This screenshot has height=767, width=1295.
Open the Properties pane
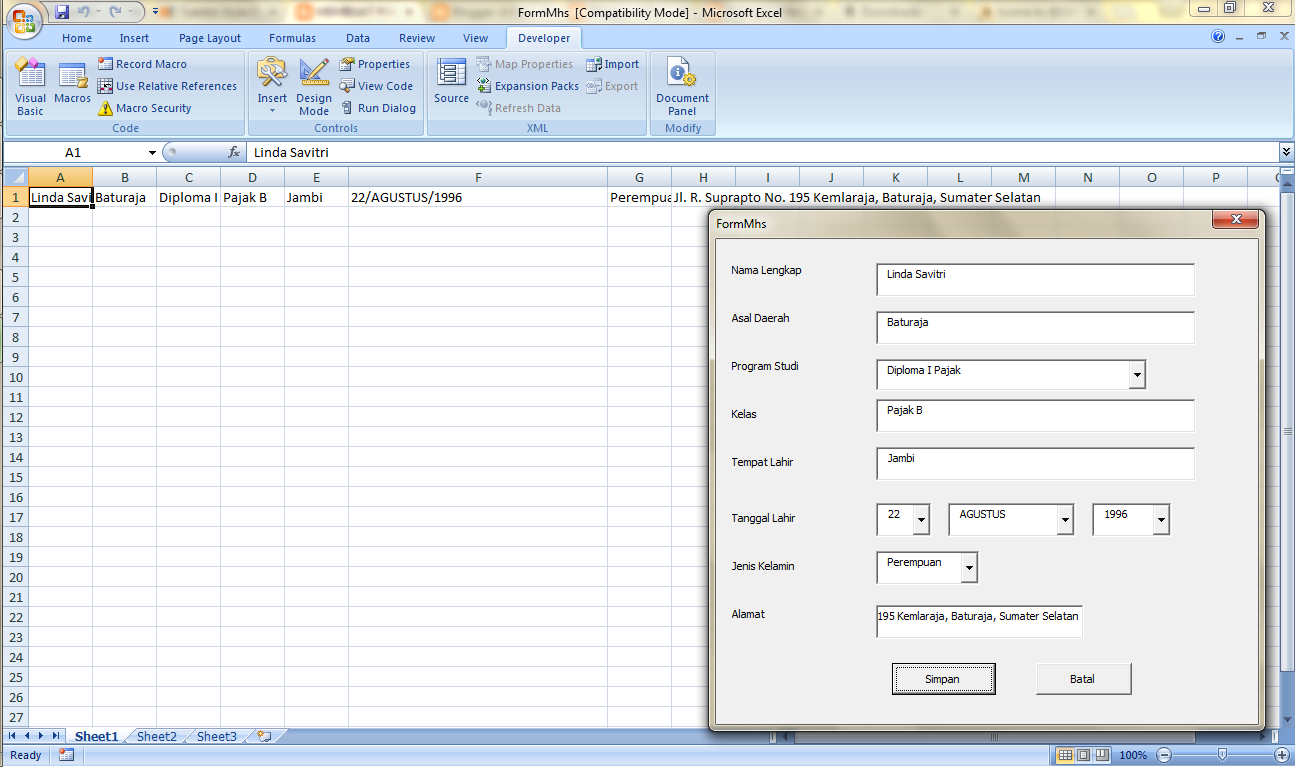click(377, 63)
